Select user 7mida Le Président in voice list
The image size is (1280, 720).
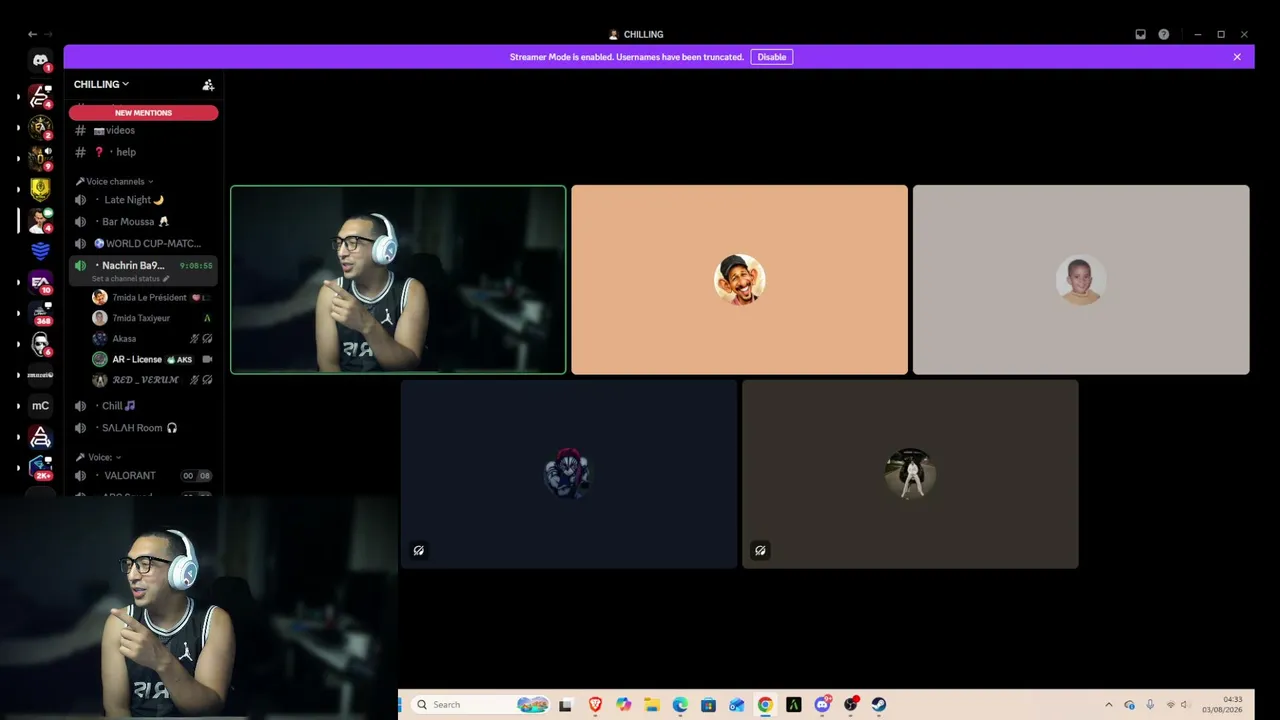click(152, 298)
